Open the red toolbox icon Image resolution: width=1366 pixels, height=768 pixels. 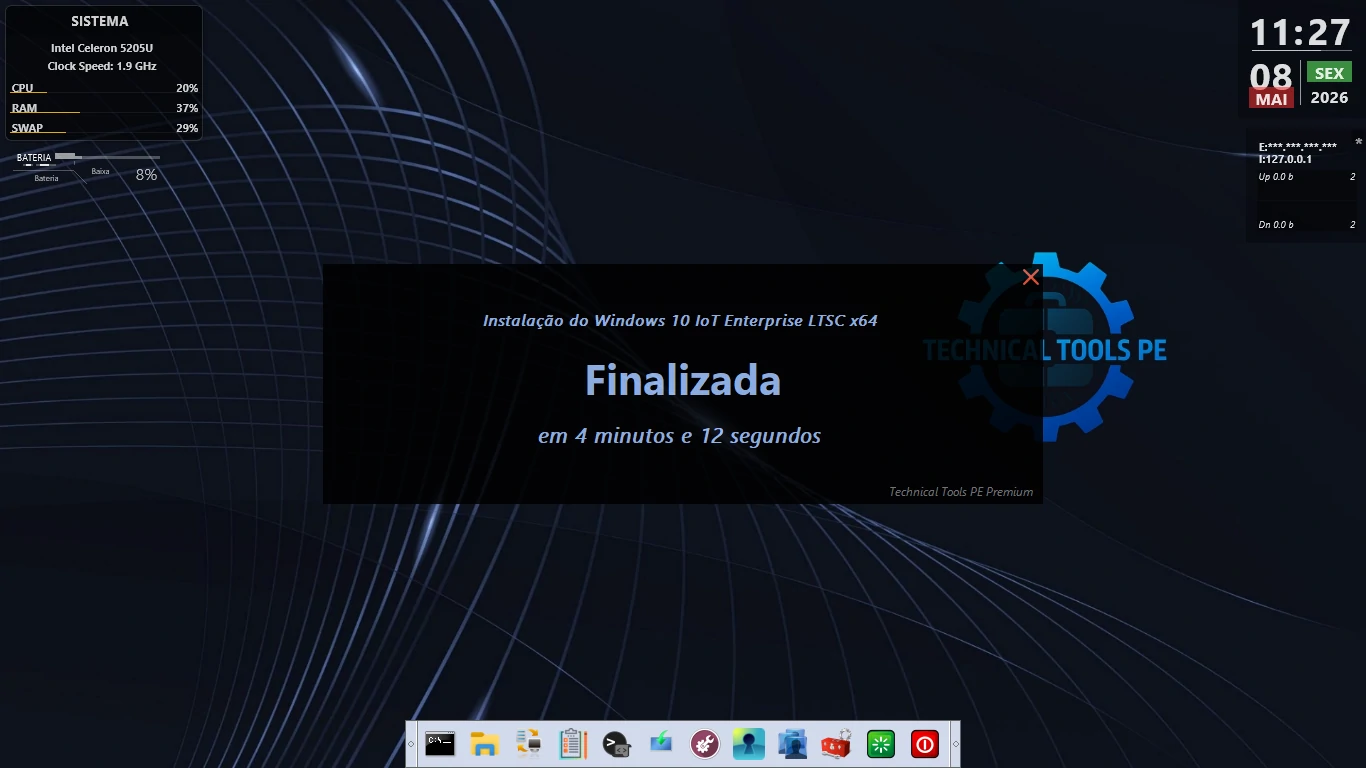[836, 744]
